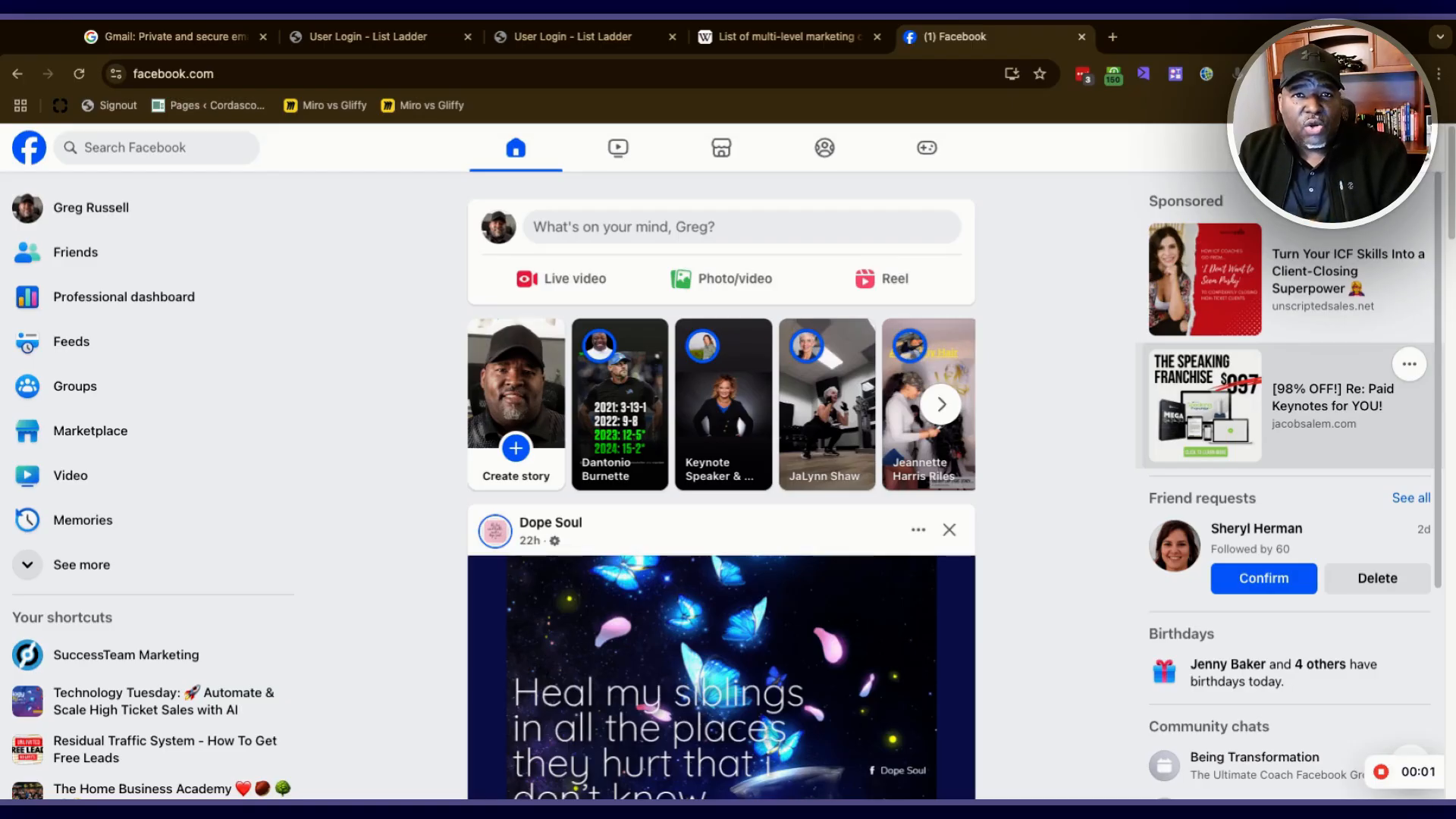Open Dantonio Burnette's story

(620, 404)
